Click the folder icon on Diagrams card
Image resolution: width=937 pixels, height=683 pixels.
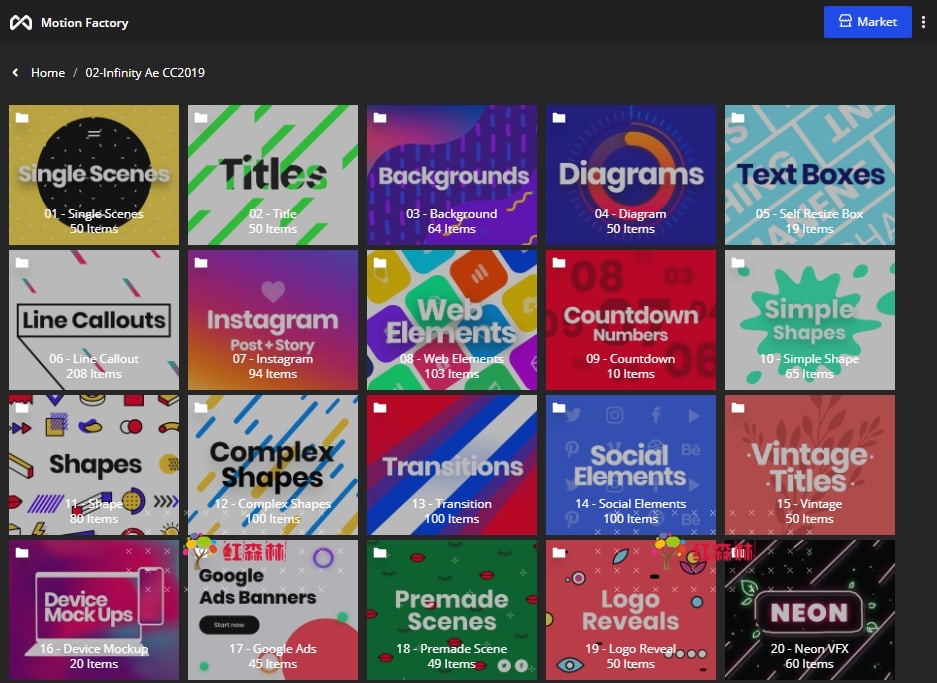(x=559, y=118)
